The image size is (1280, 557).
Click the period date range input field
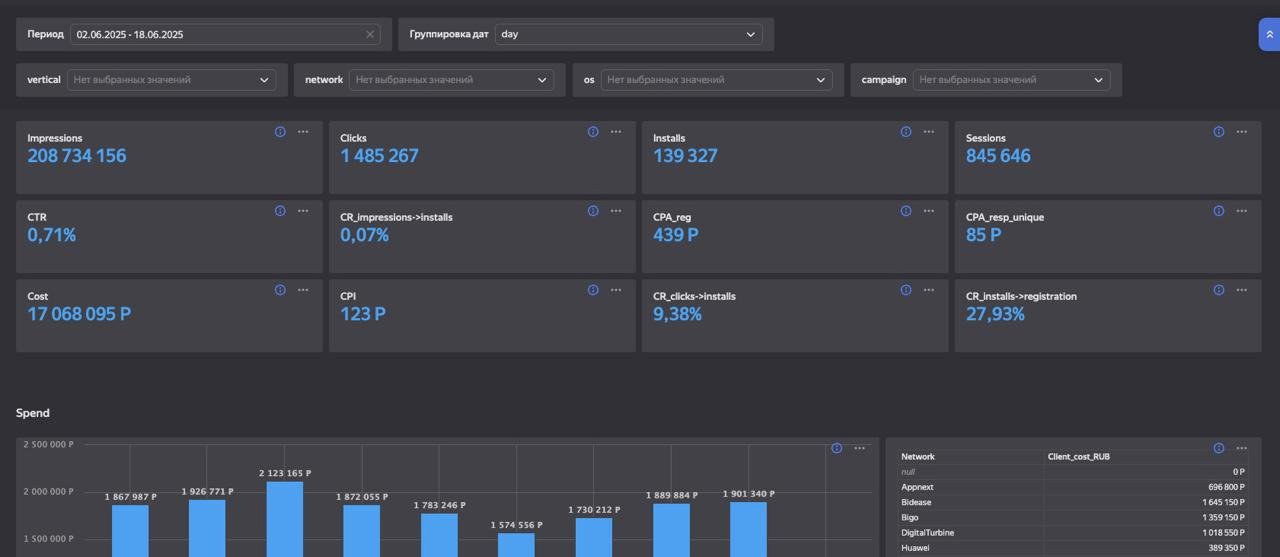[215, 34]
